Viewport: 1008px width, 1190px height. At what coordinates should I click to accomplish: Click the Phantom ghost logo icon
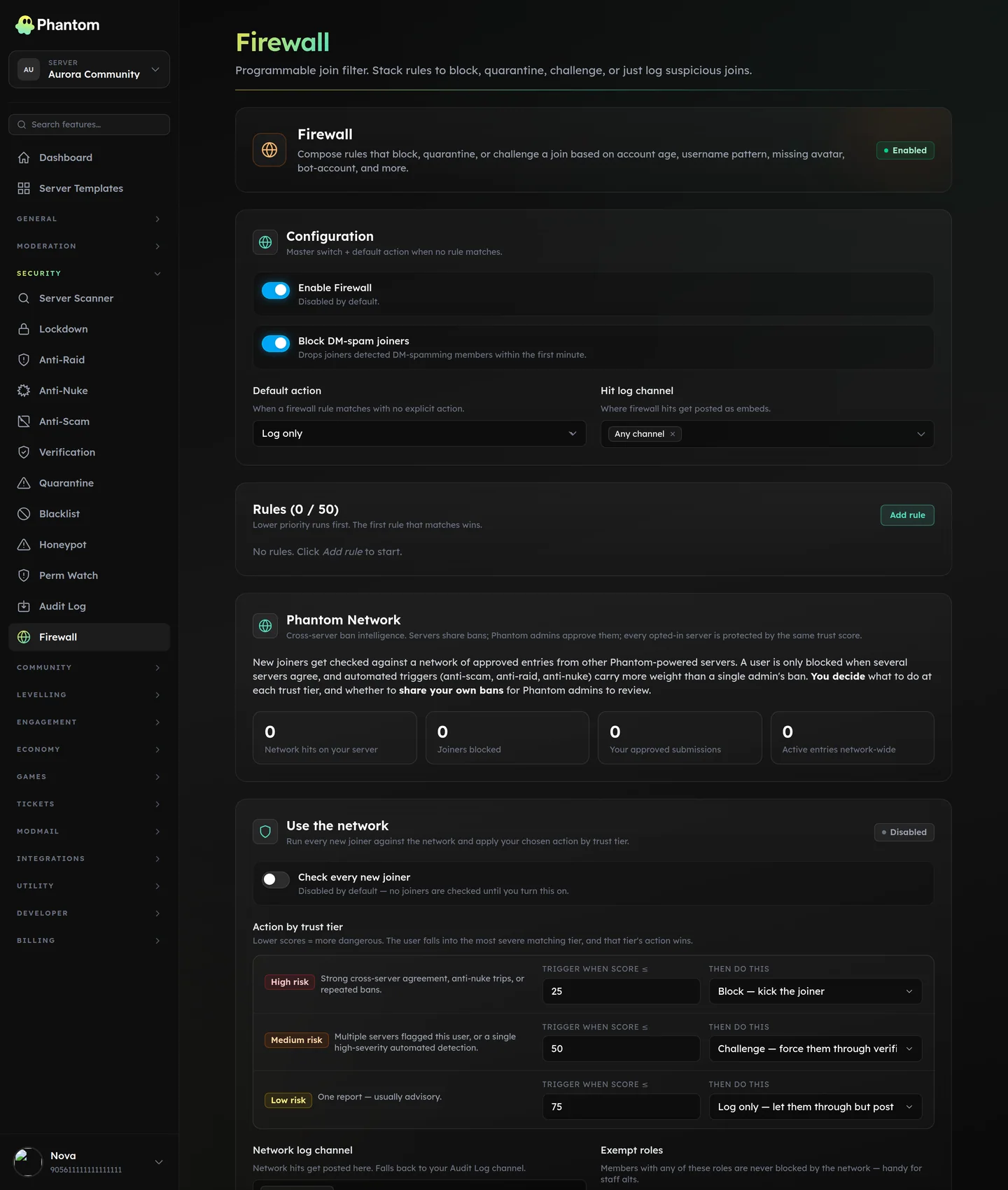24,25
